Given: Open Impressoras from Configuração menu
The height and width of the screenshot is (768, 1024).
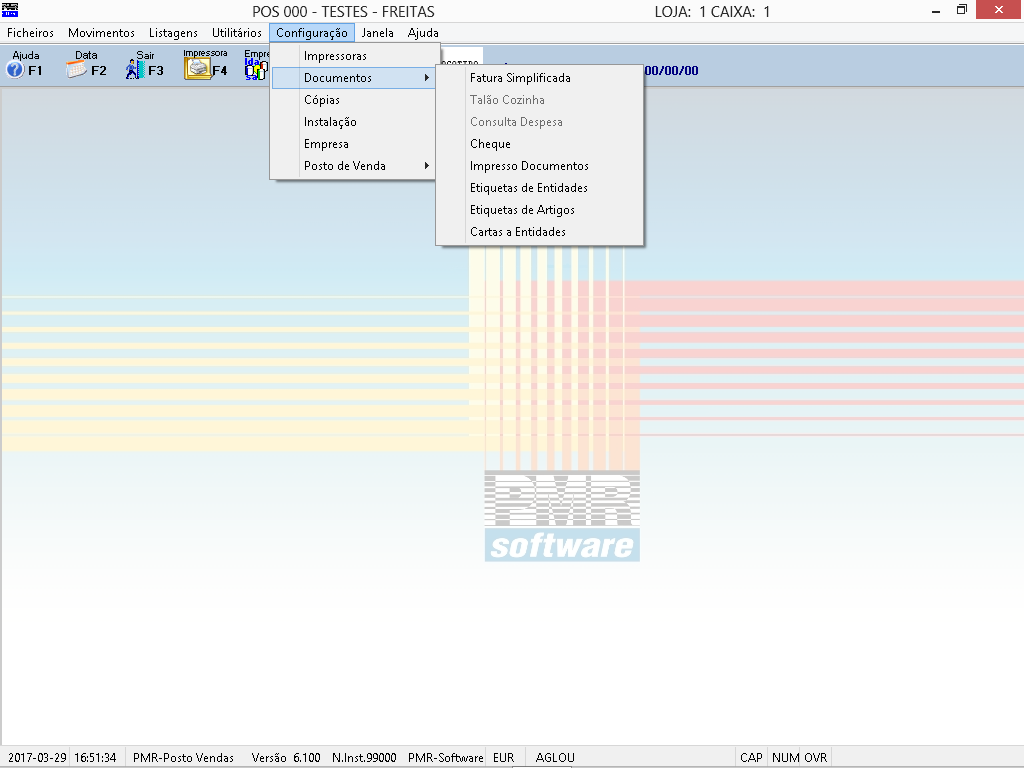Looking at the screenshot, I should pyautogui.click(x=335, y=56).
